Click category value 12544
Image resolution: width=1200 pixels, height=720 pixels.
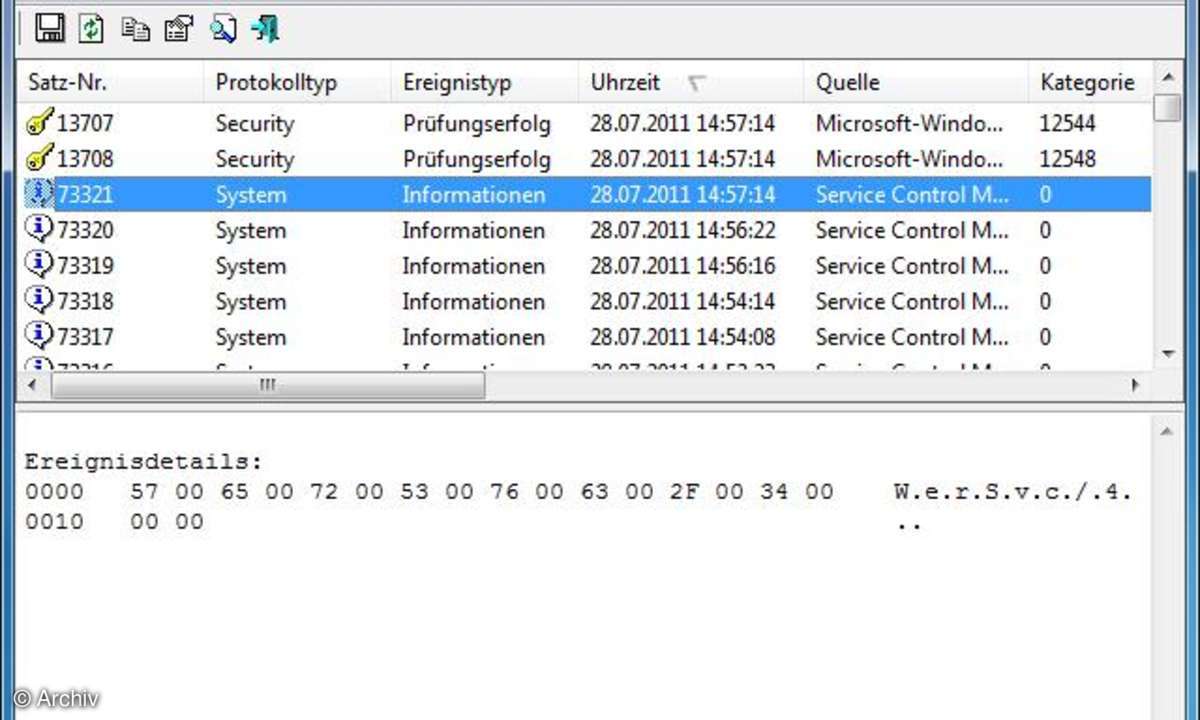coord(1067,124)
